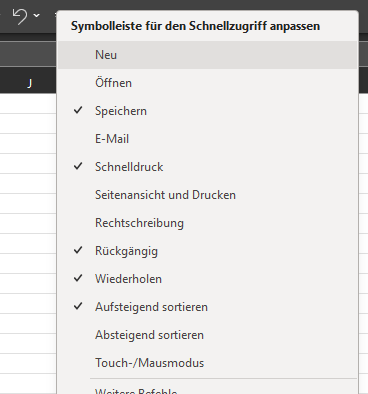
Task: Select column J header
Action: point(29,83)
